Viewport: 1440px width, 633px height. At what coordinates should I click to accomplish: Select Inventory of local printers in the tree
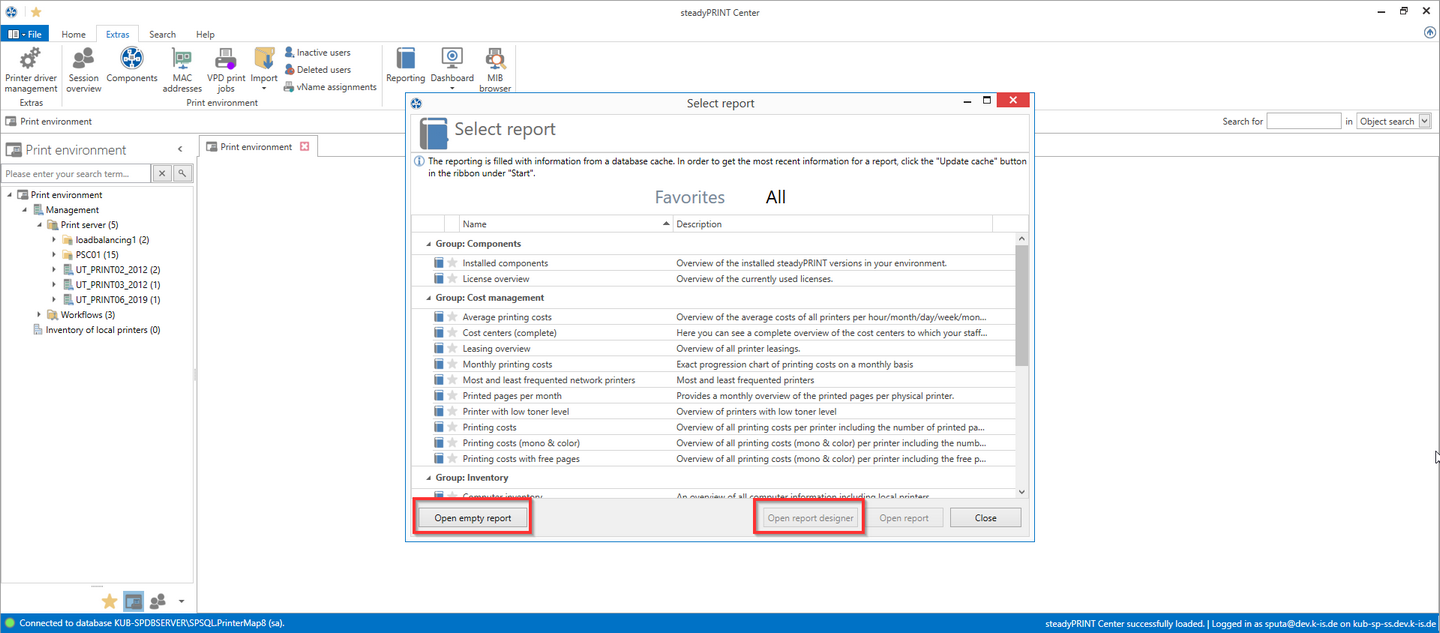[x=97, y=330]
